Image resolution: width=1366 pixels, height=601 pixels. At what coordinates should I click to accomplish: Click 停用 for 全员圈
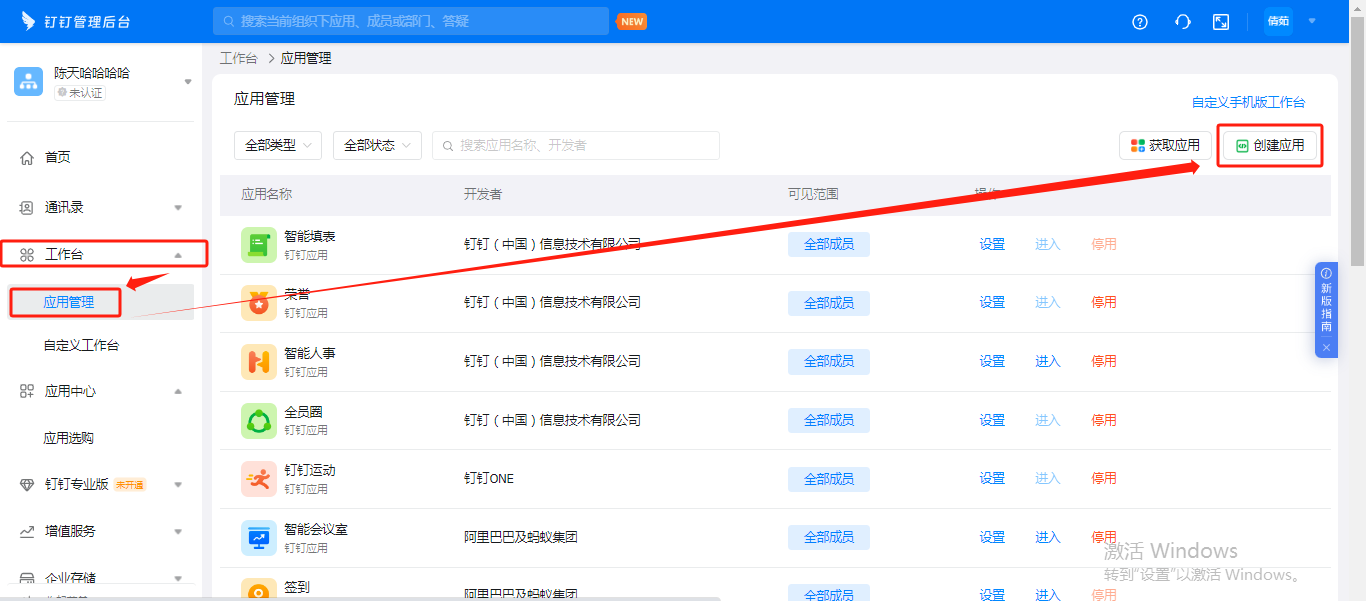pyautogui.click(x=1104, y=420)
